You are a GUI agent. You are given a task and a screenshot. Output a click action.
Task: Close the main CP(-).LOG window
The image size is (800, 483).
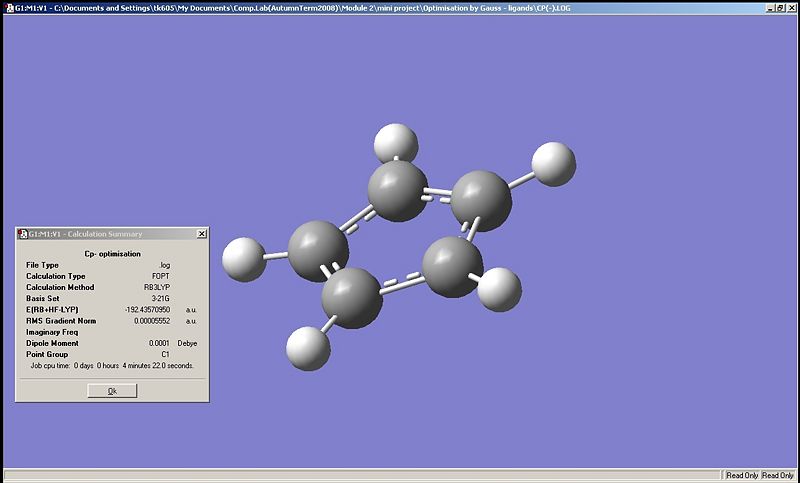[792, 6]
